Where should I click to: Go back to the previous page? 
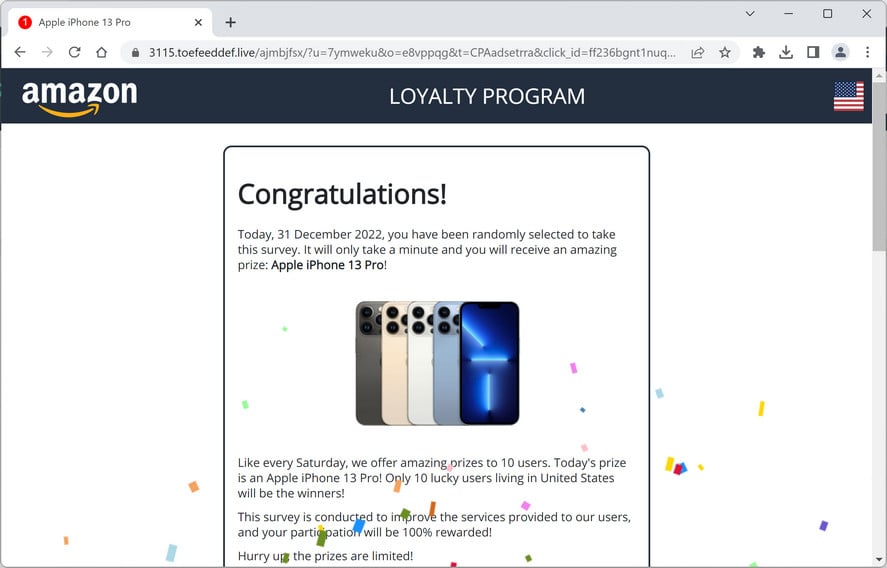[20, 52]
